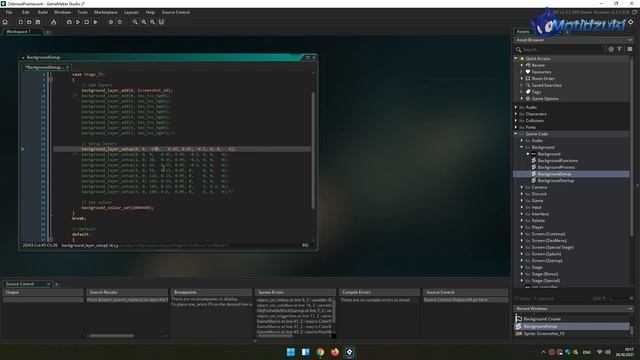Collapse the Game Code folder

(516, 134)
